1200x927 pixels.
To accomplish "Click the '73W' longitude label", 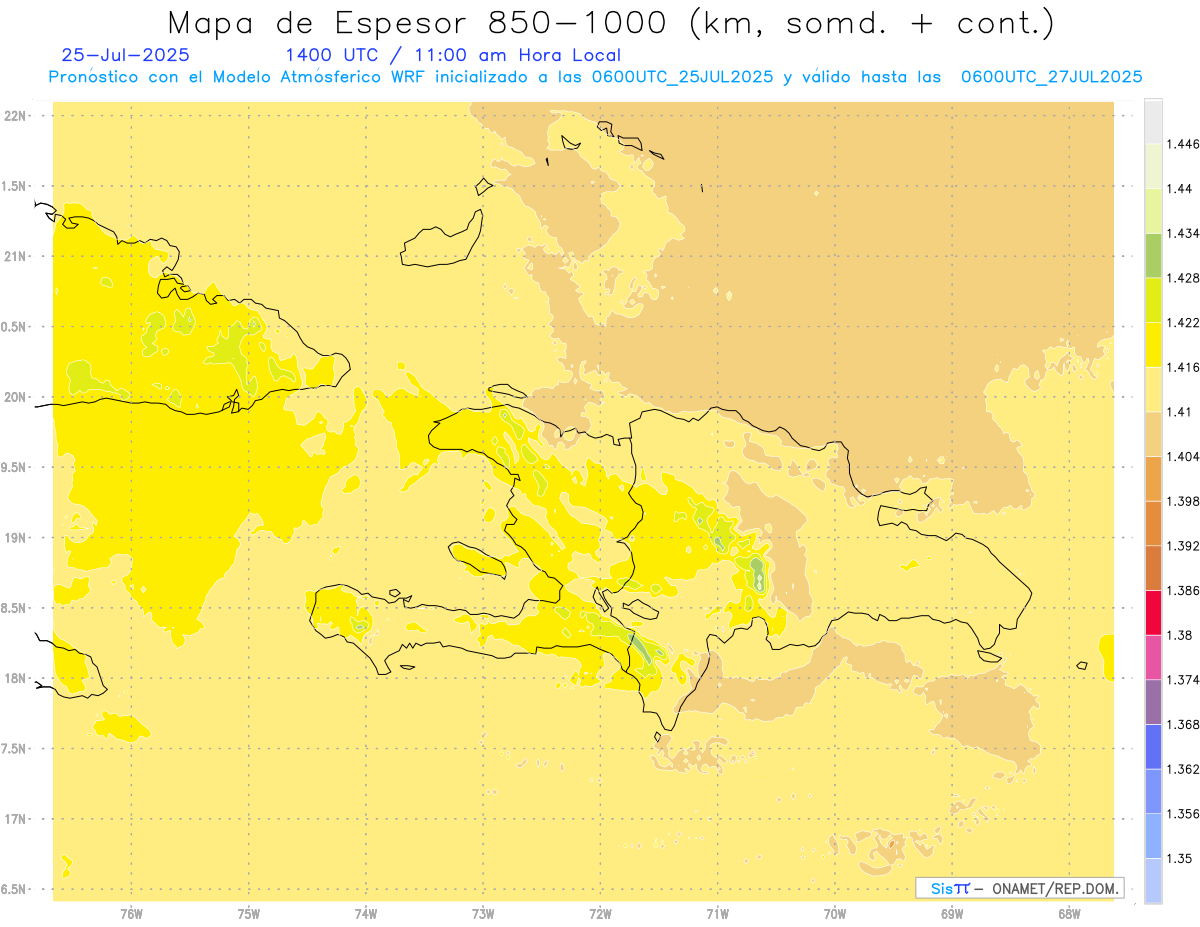I will point(483,913).
